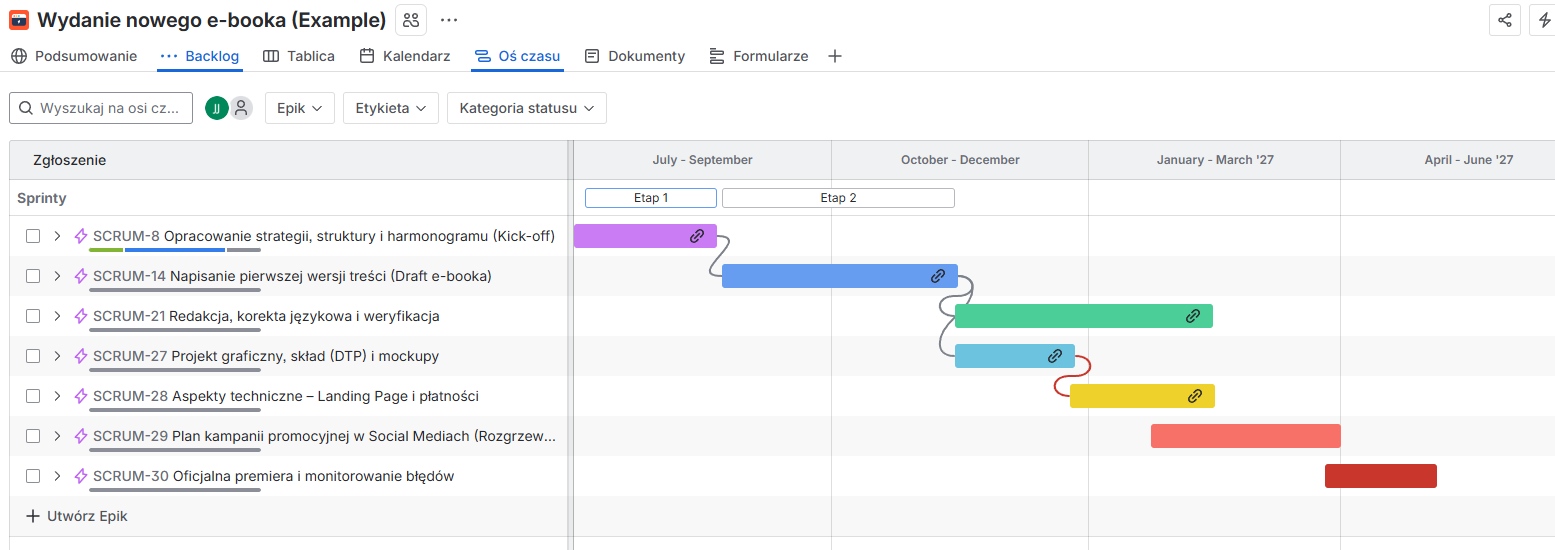Click the project avatar icon beside the title
The image size is (1555, 550).
pyautogui.click(x=19, y=20)
